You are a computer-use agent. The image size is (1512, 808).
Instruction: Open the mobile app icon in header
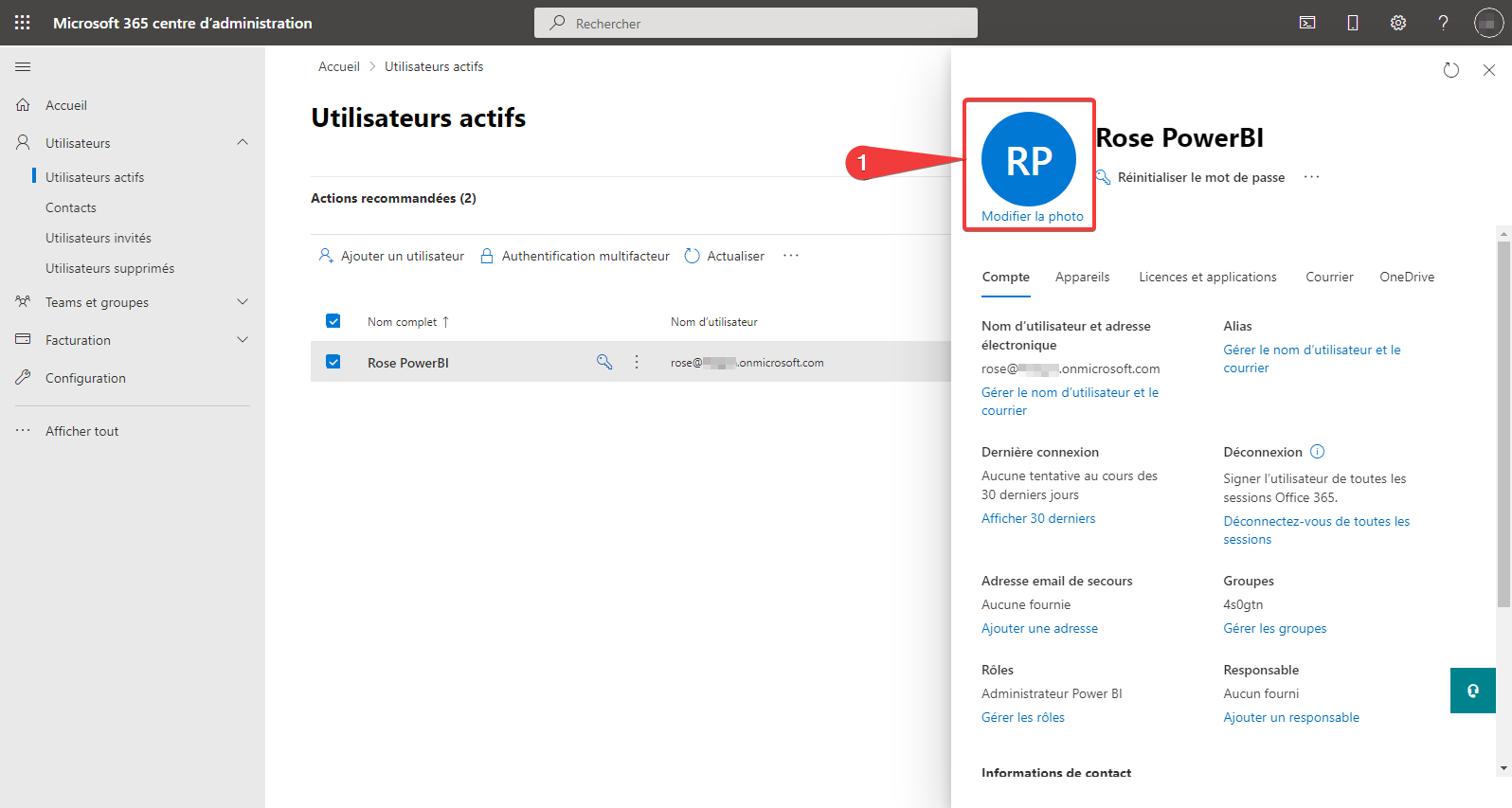1353,23
